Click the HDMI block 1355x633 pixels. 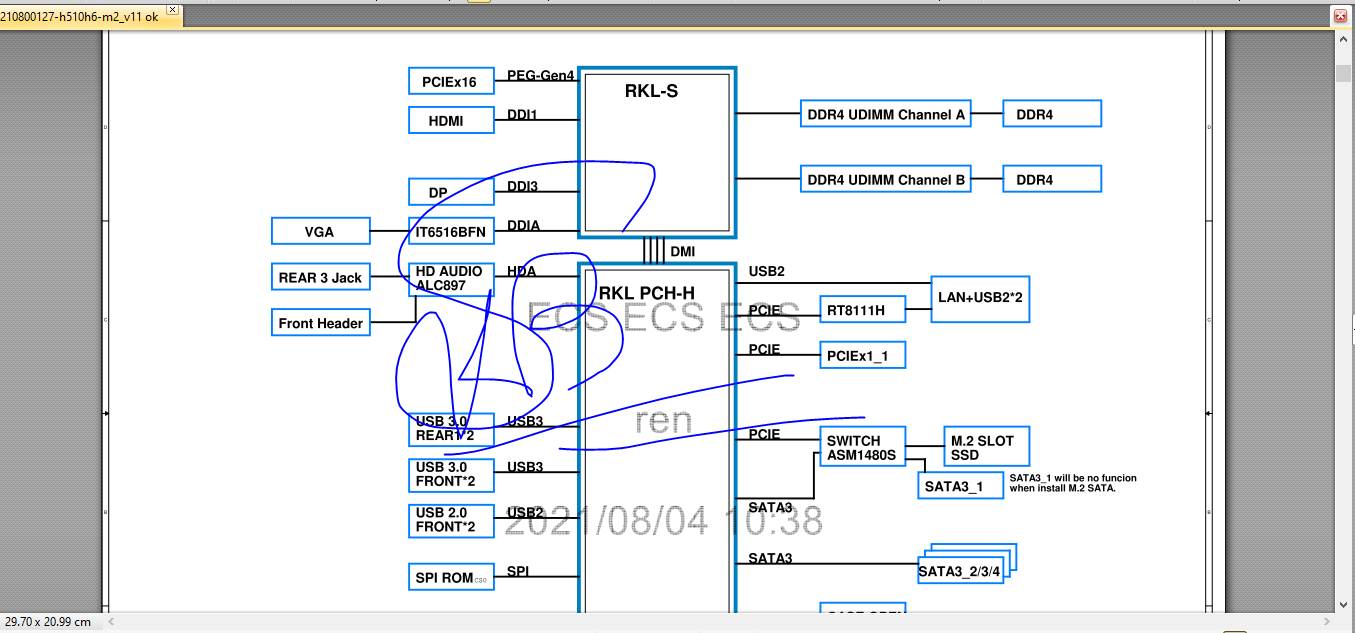coord(451,120)
